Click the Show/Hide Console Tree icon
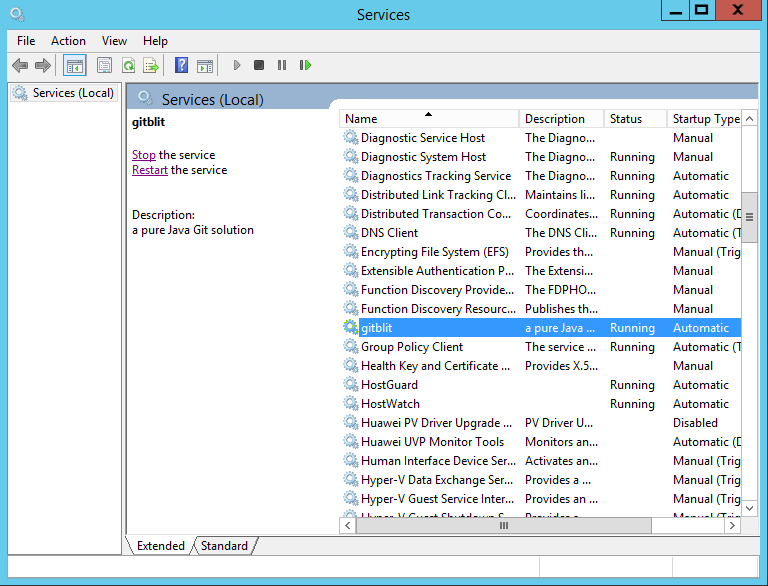Image resolution: width=768 pixels, height=586 pixels. pos(74,66)
